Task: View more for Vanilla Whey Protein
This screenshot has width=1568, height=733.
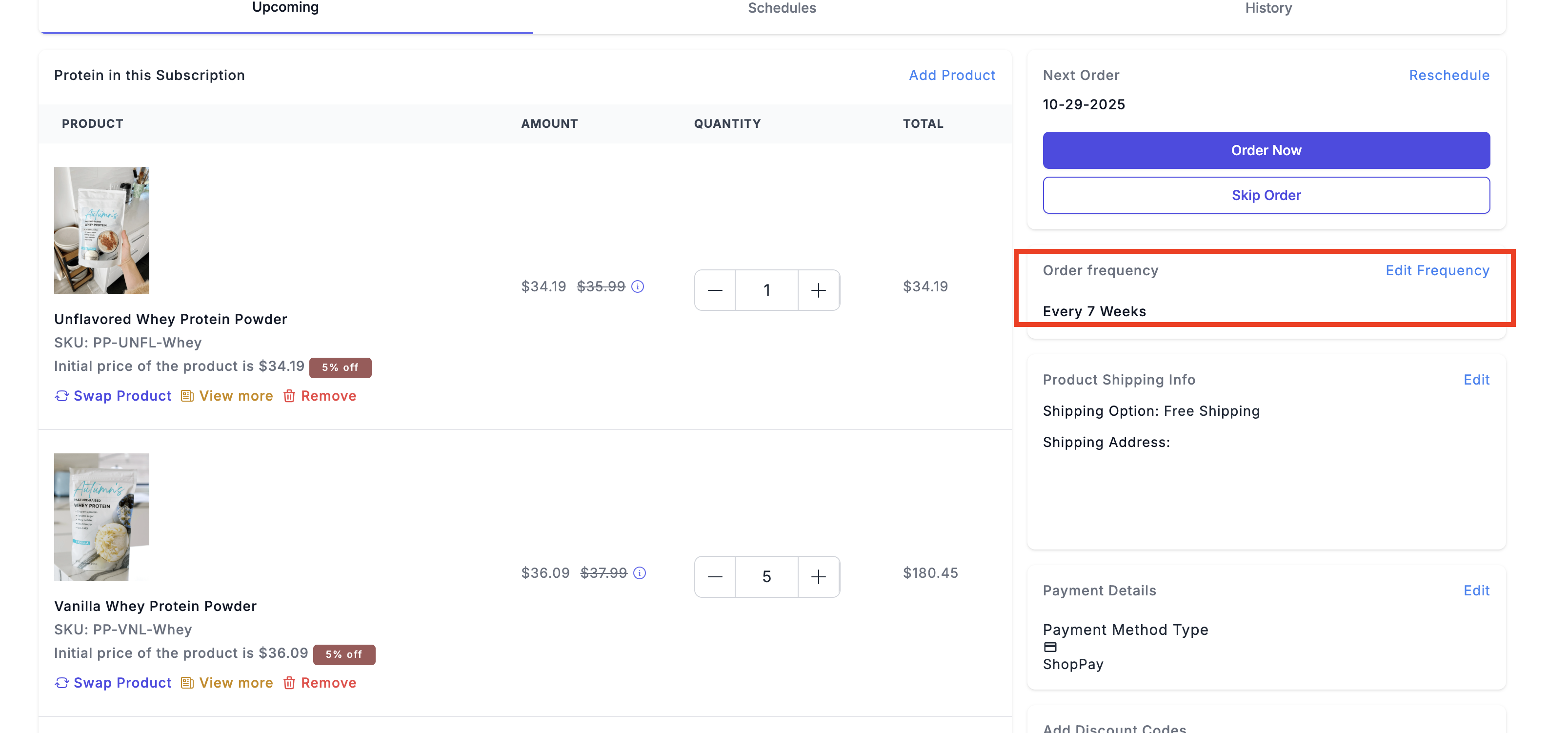Action: click(x=227, y=682)
